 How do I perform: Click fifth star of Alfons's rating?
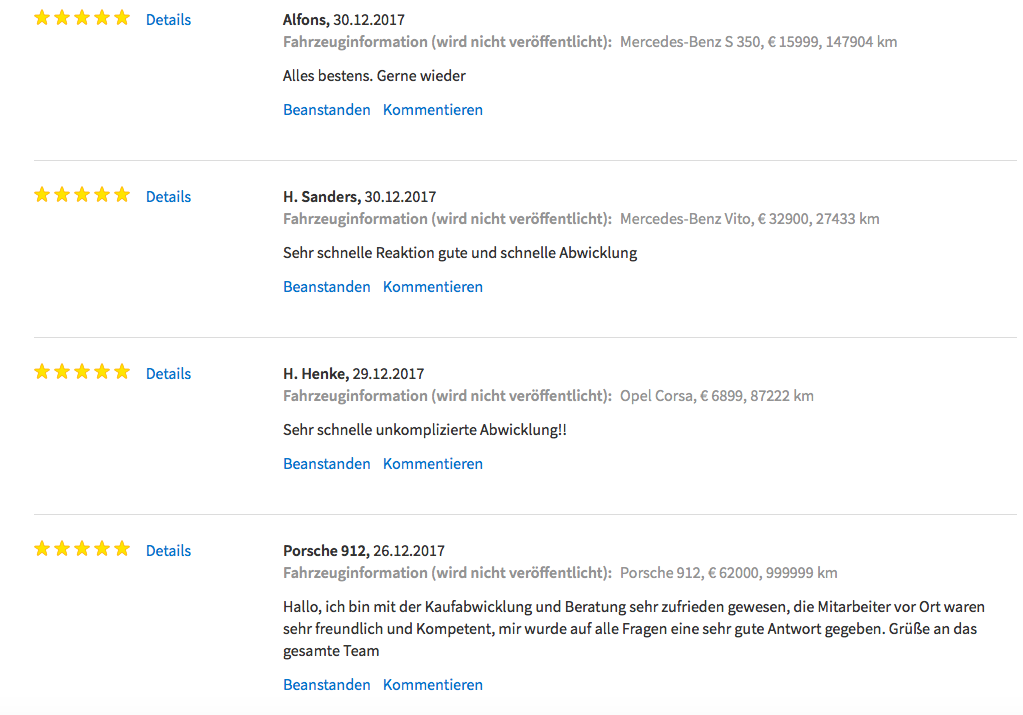[122, 18]
